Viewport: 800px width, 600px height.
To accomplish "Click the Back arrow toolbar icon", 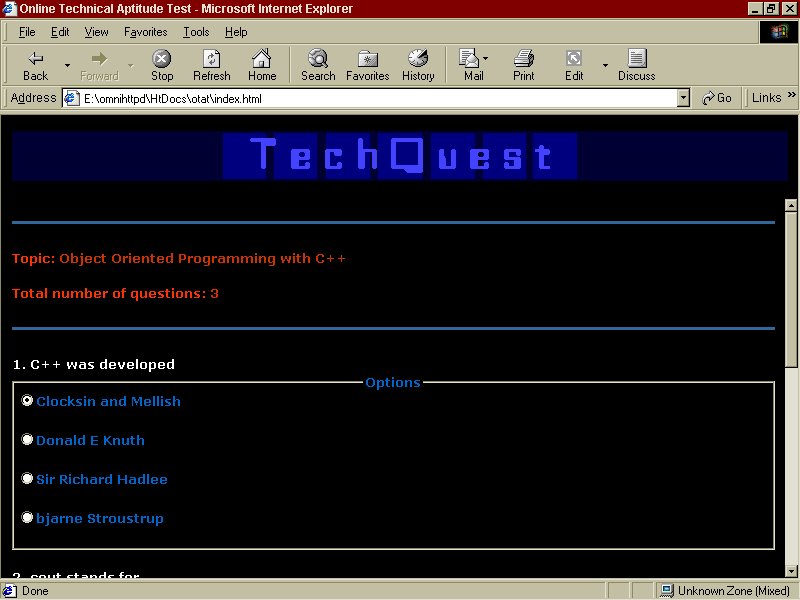I will click(x=35, y=59).
